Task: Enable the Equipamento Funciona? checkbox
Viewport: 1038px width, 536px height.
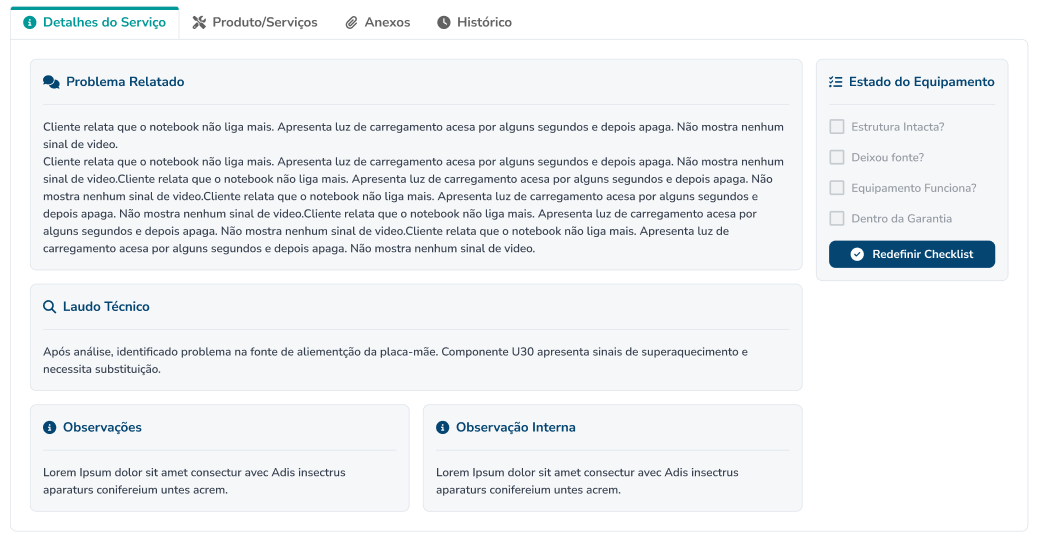Action: [837, 188]
